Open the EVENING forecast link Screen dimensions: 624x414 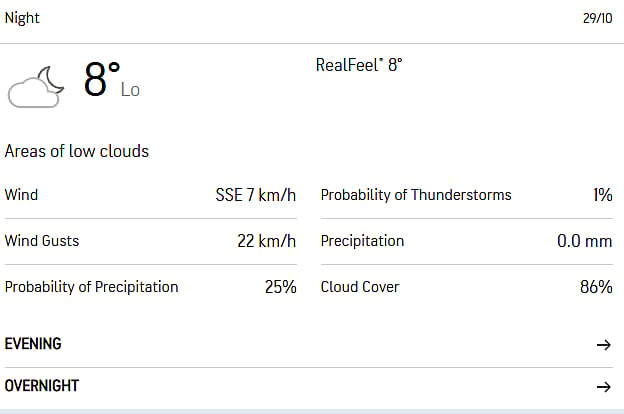33,344
